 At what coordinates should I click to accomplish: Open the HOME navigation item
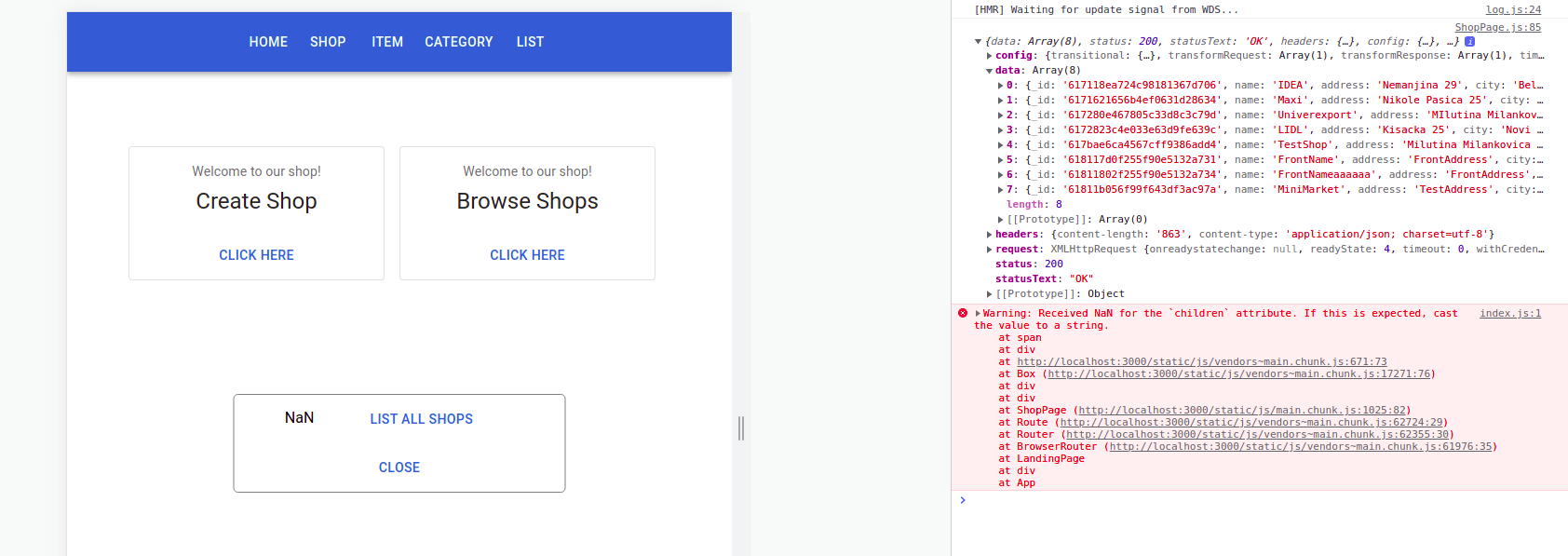click(268, 42)
